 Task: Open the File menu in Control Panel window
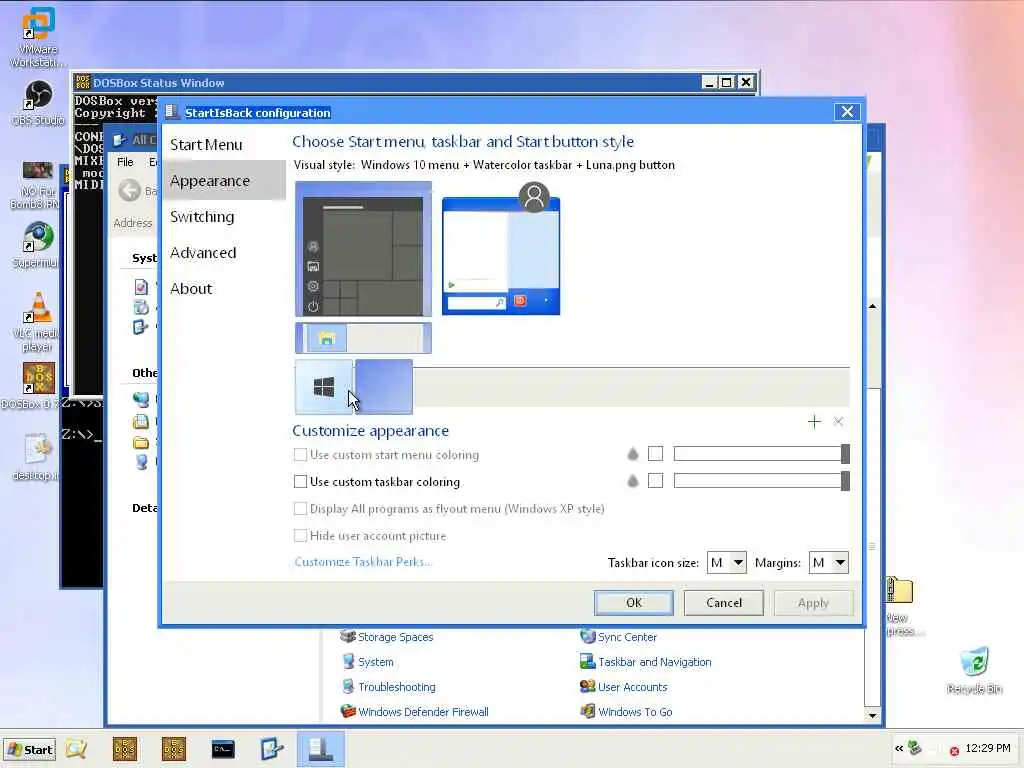(x=125, y=162)
